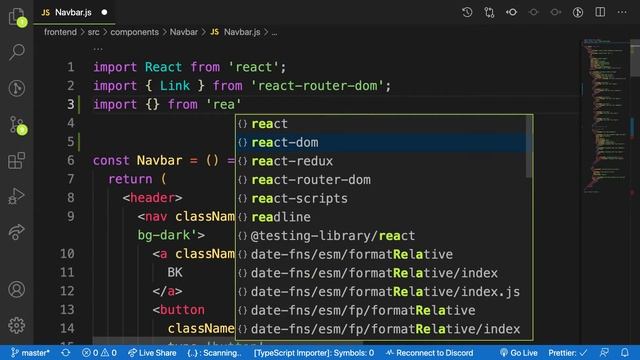Viewport: 640px width, 360px height.
Task: Select date-fns/esm/formatRelative suggestion
Action: pos(381,255)
